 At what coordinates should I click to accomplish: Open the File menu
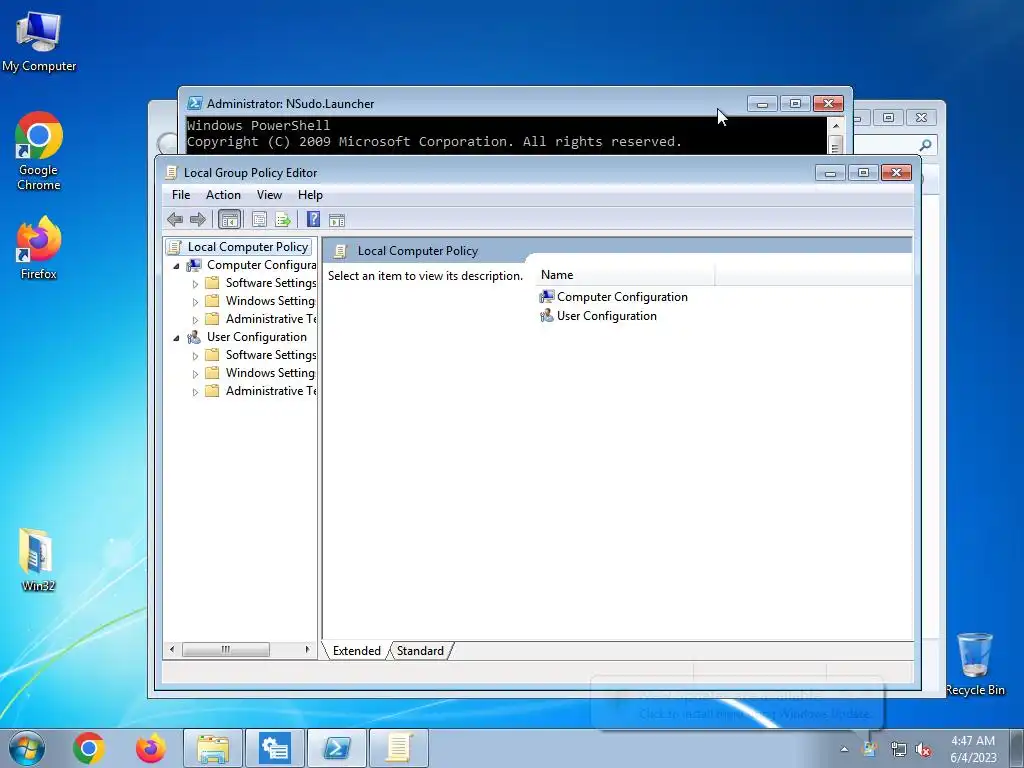(x=181, y=195)
